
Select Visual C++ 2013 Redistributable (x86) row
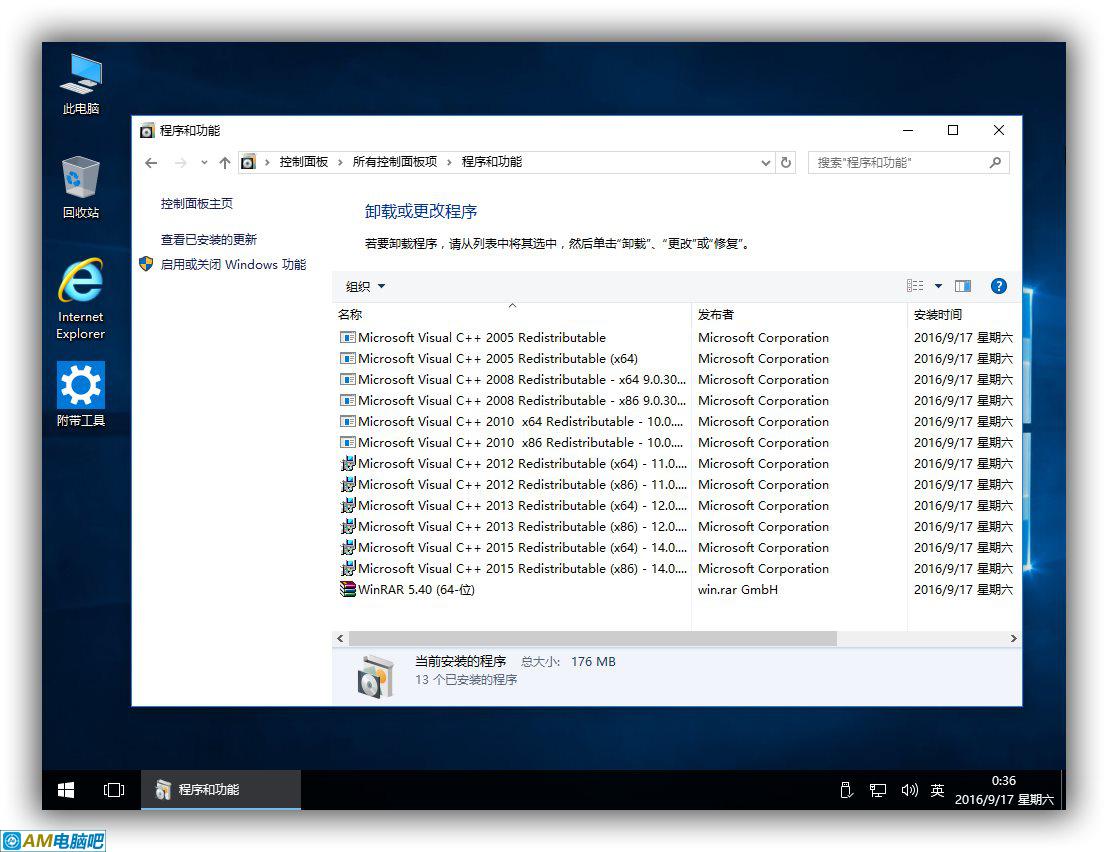point(676,526)
